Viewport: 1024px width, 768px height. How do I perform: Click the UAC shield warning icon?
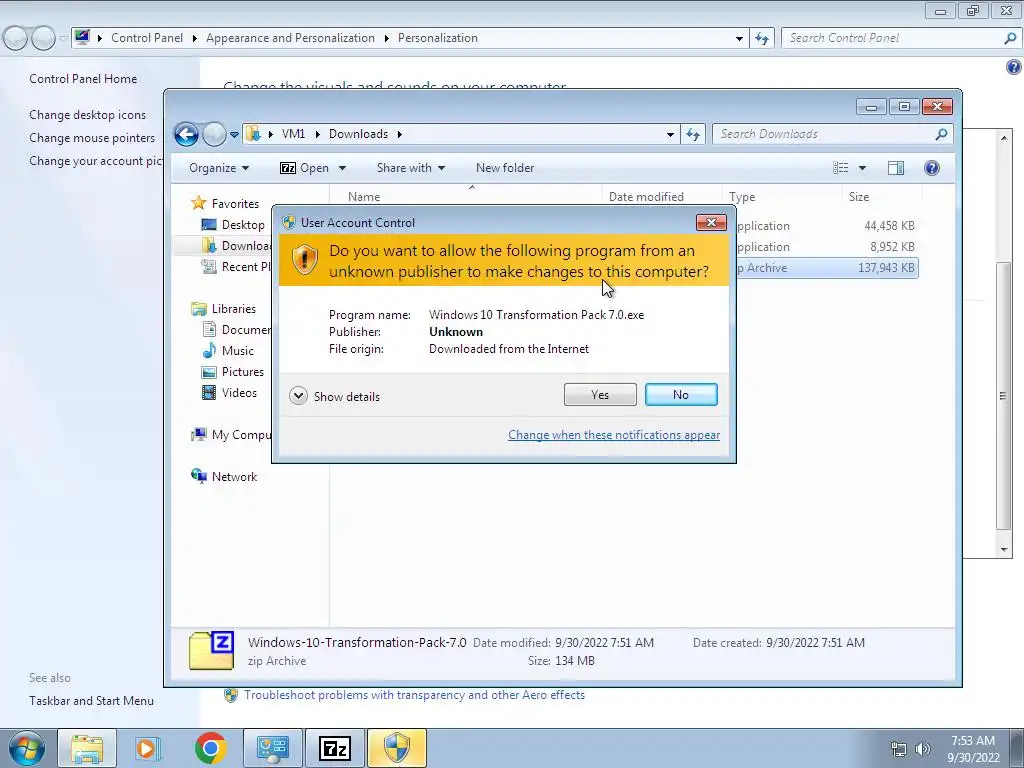(x=304, y=259)
